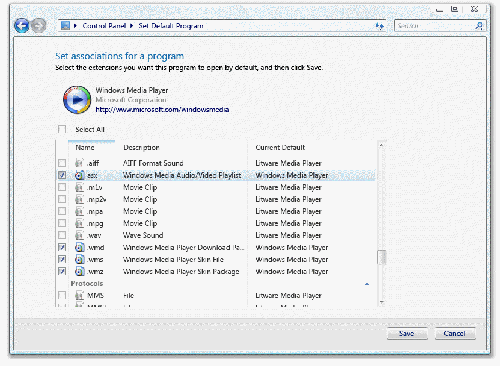Click the .mp2v file type icon
The height and width of the screenshot is (366, 500).
click(x=79, y=199)
